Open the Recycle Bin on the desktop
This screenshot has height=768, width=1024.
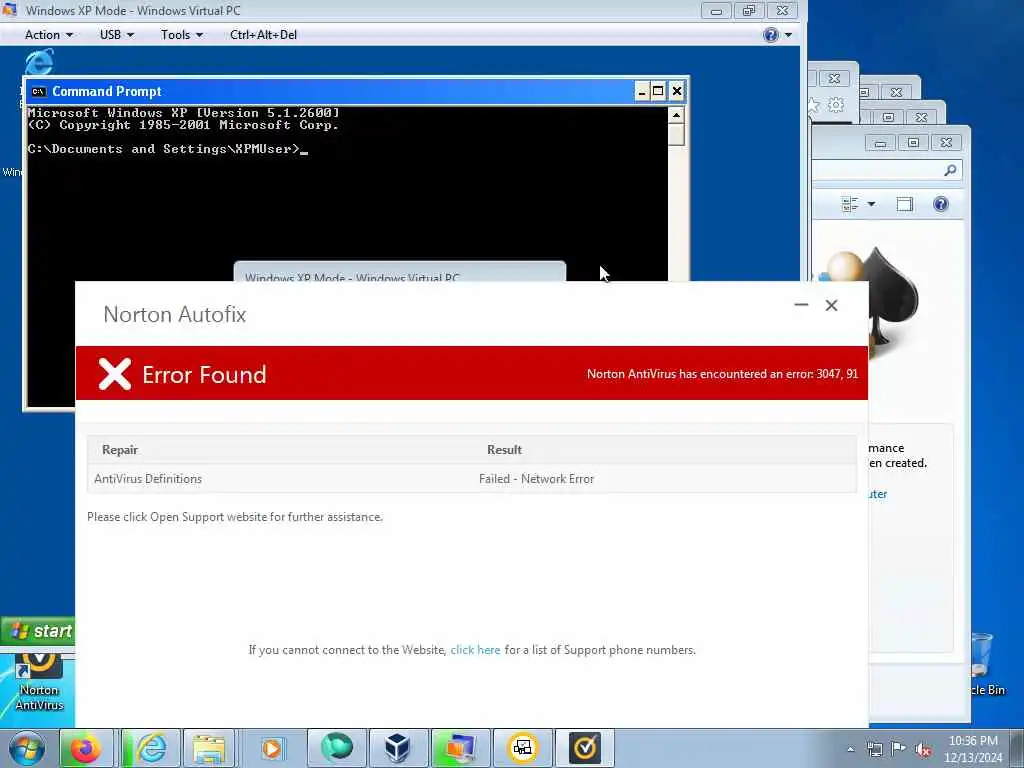pyautogui.click(x=984, y=663)
